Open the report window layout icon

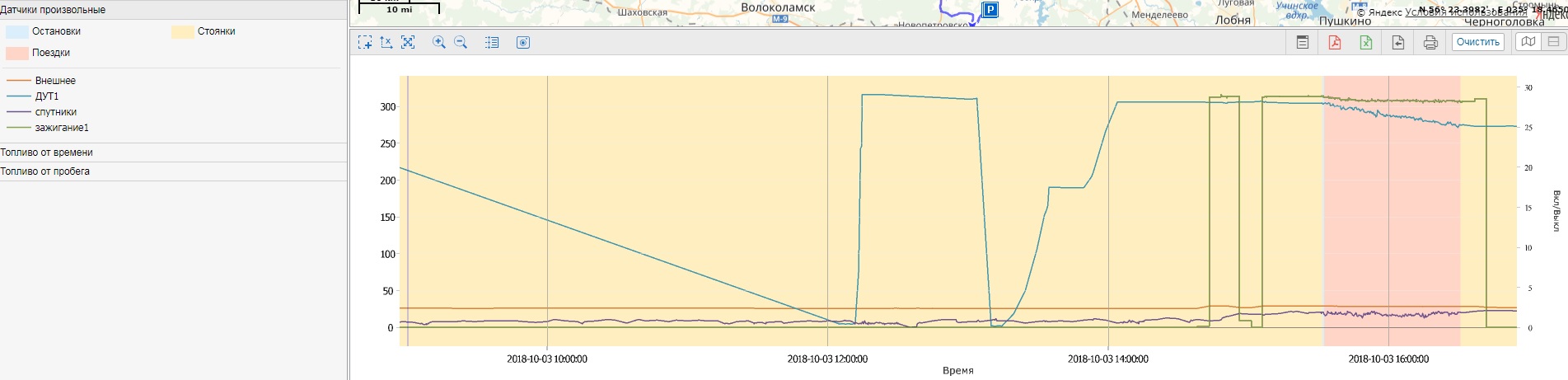point(1303,42)
